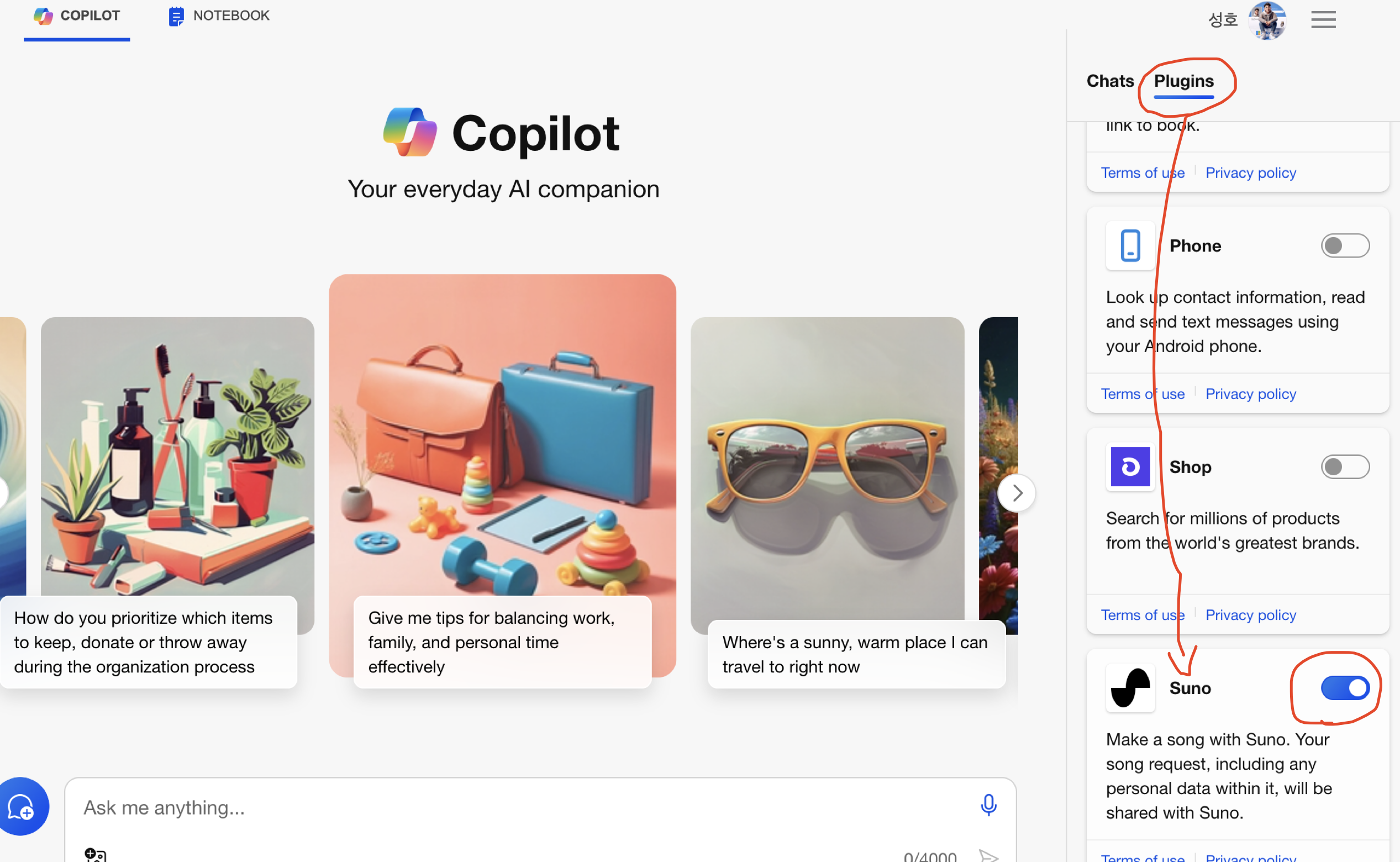Enable the Phone plugin toggle

1344,246
